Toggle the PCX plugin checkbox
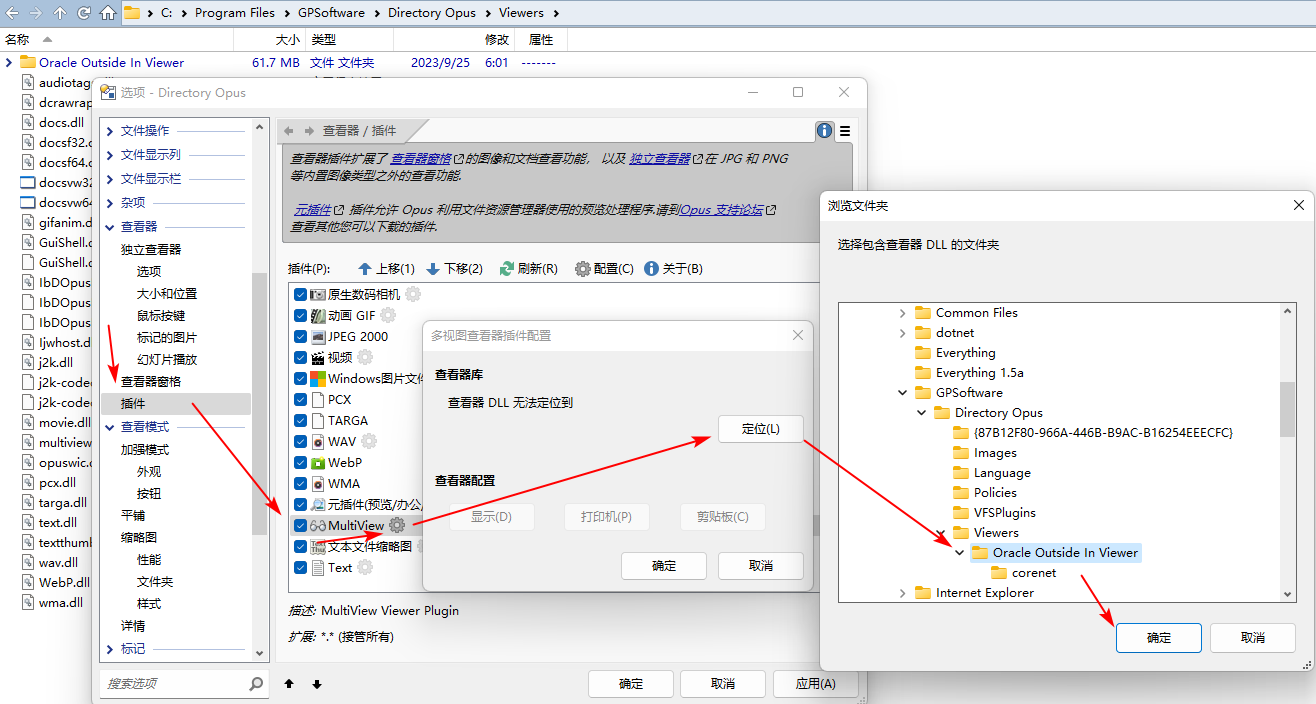1316x704 pixels. point(300,400)
